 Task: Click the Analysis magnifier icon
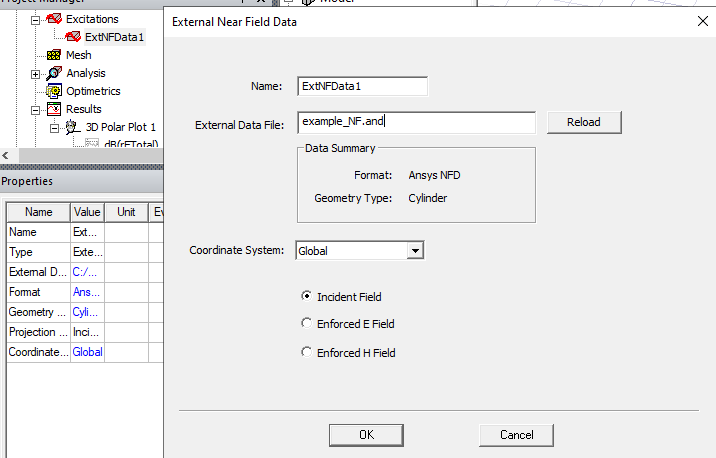click(54, 73)
